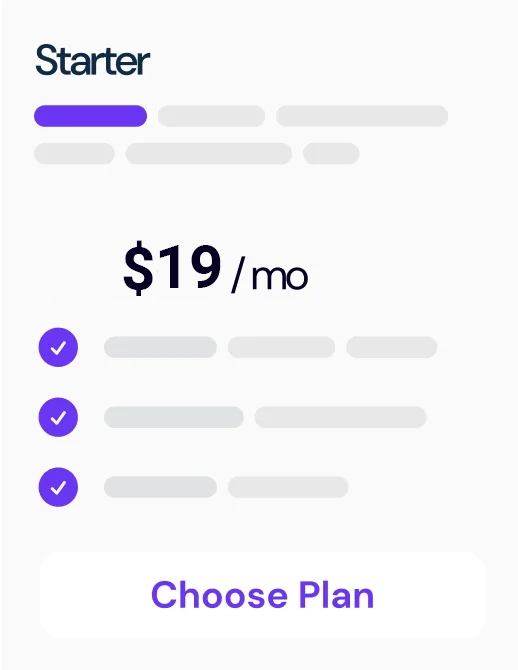Click the purple highlighted pill under Starter
The height and width of the screenshot is (670, 518).
tap(91, 116)
